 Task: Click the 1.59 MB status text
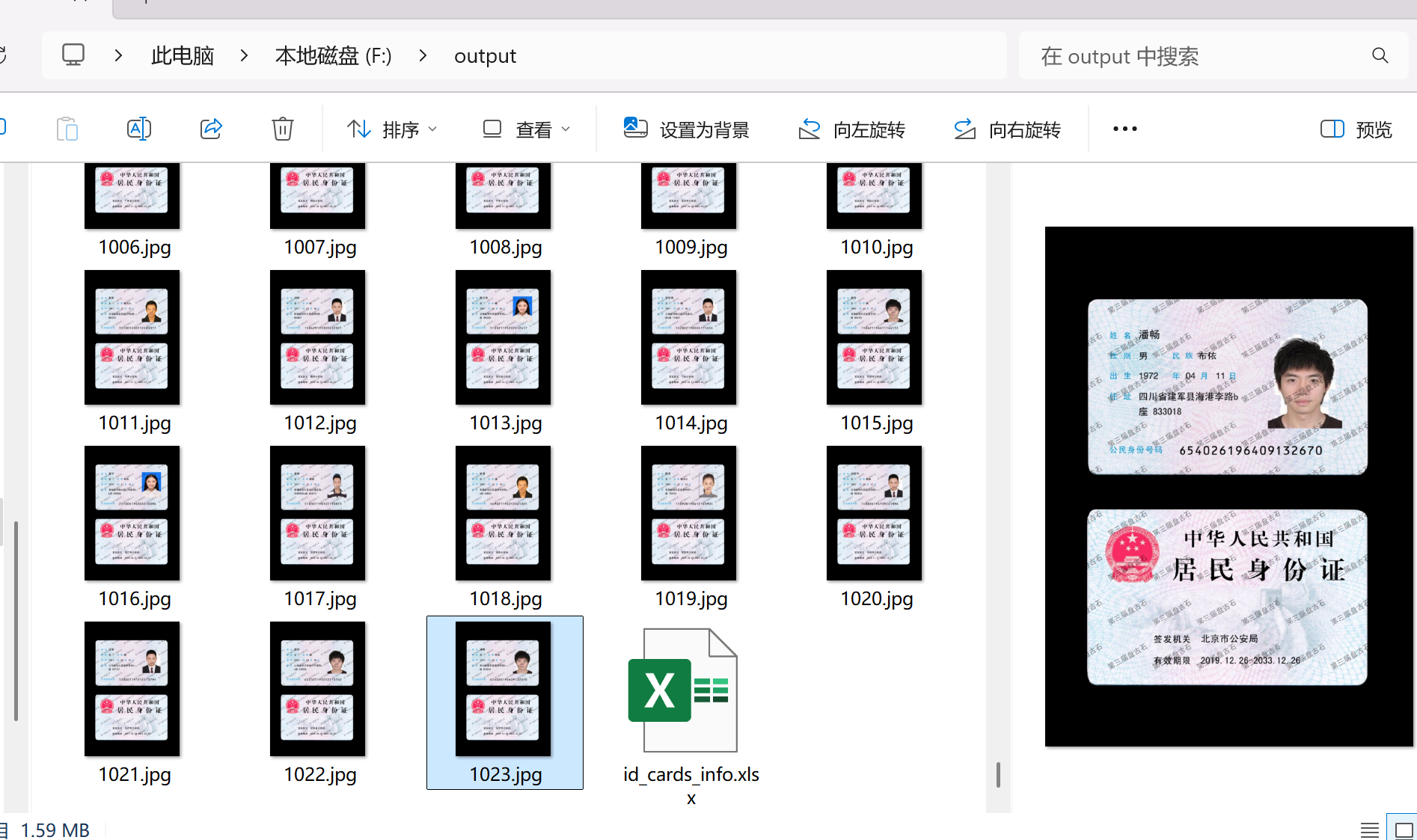55,830
